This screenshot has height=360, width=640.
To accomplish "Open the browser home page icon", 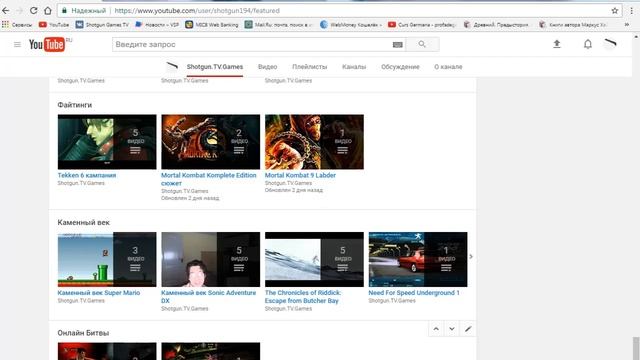I will pos(48,11).
